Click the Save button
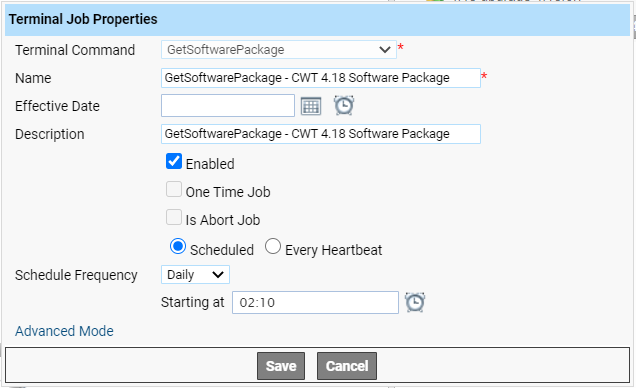Image resolution: width=636 pixels, height=388 pixels. [x=281, y=366]
